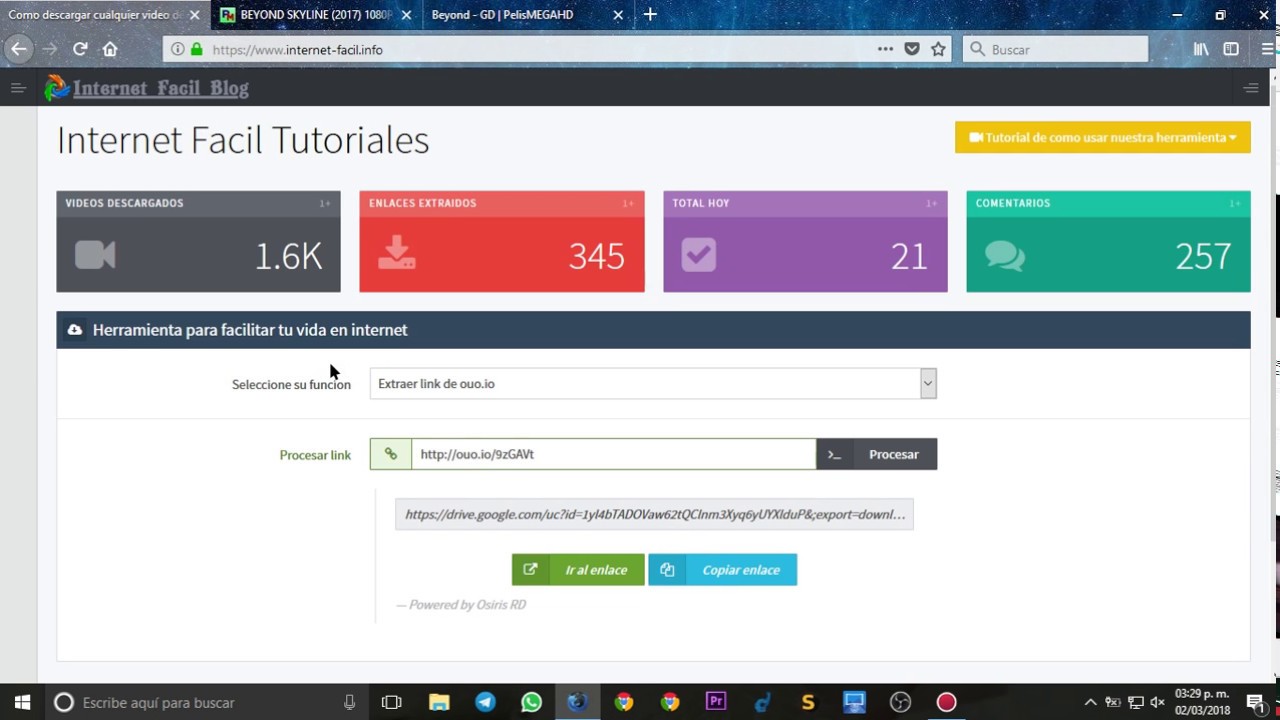Screen dimensions: 1280x720
Task: Switch to BEYOND SKYLINE (2017) tab
Action: [306, 15]
